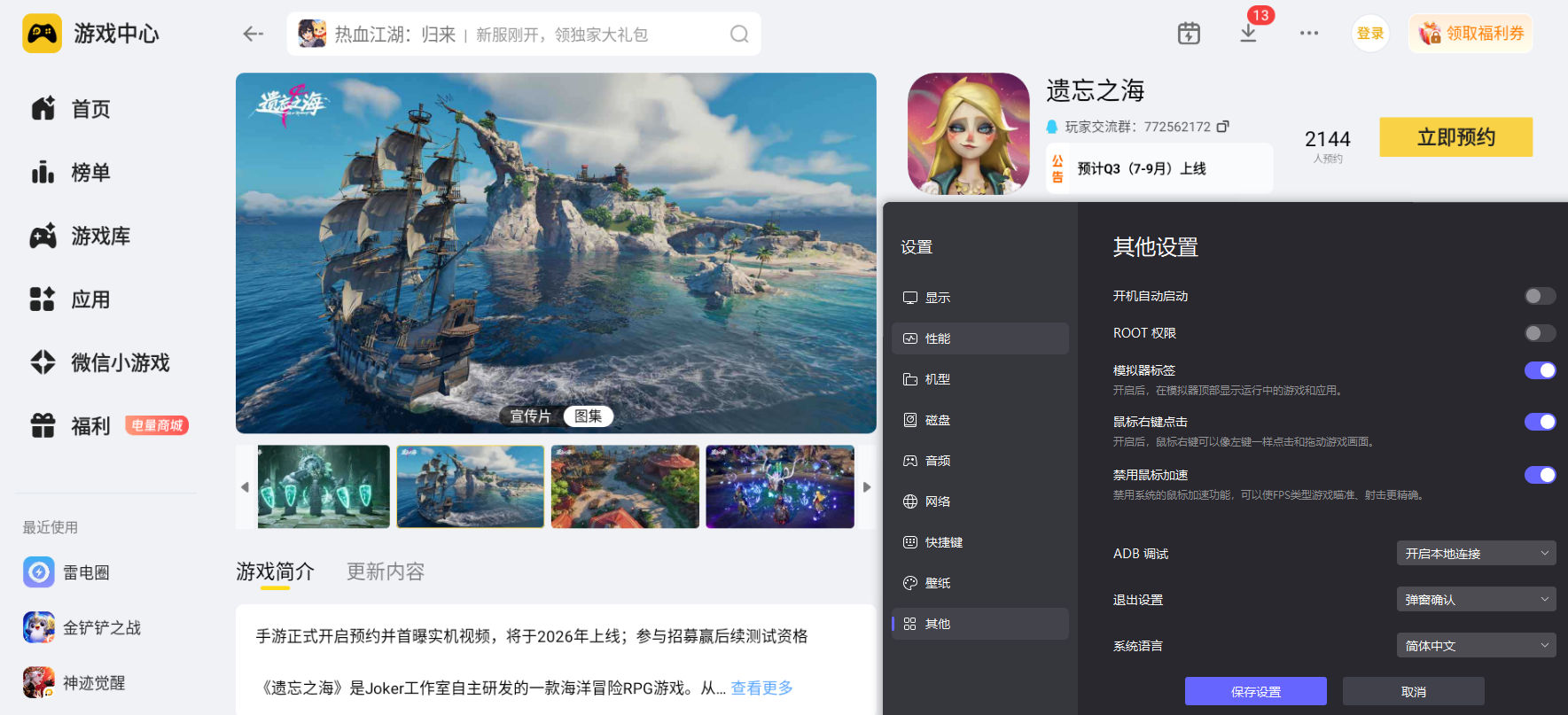Screen dimensions: 1568x715
Task: Click 领取福利券 button
Action: (x=1470, y=34)
